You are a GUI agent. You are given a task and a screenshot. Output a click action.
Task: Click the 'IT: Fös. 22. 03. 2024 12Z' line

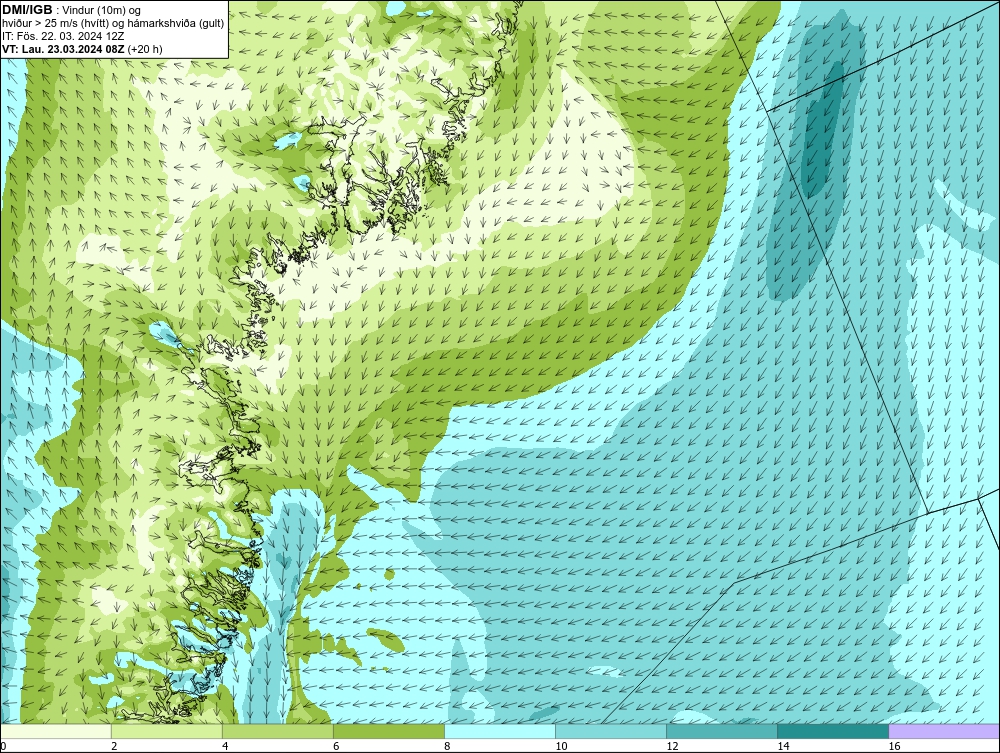point(63,36)
